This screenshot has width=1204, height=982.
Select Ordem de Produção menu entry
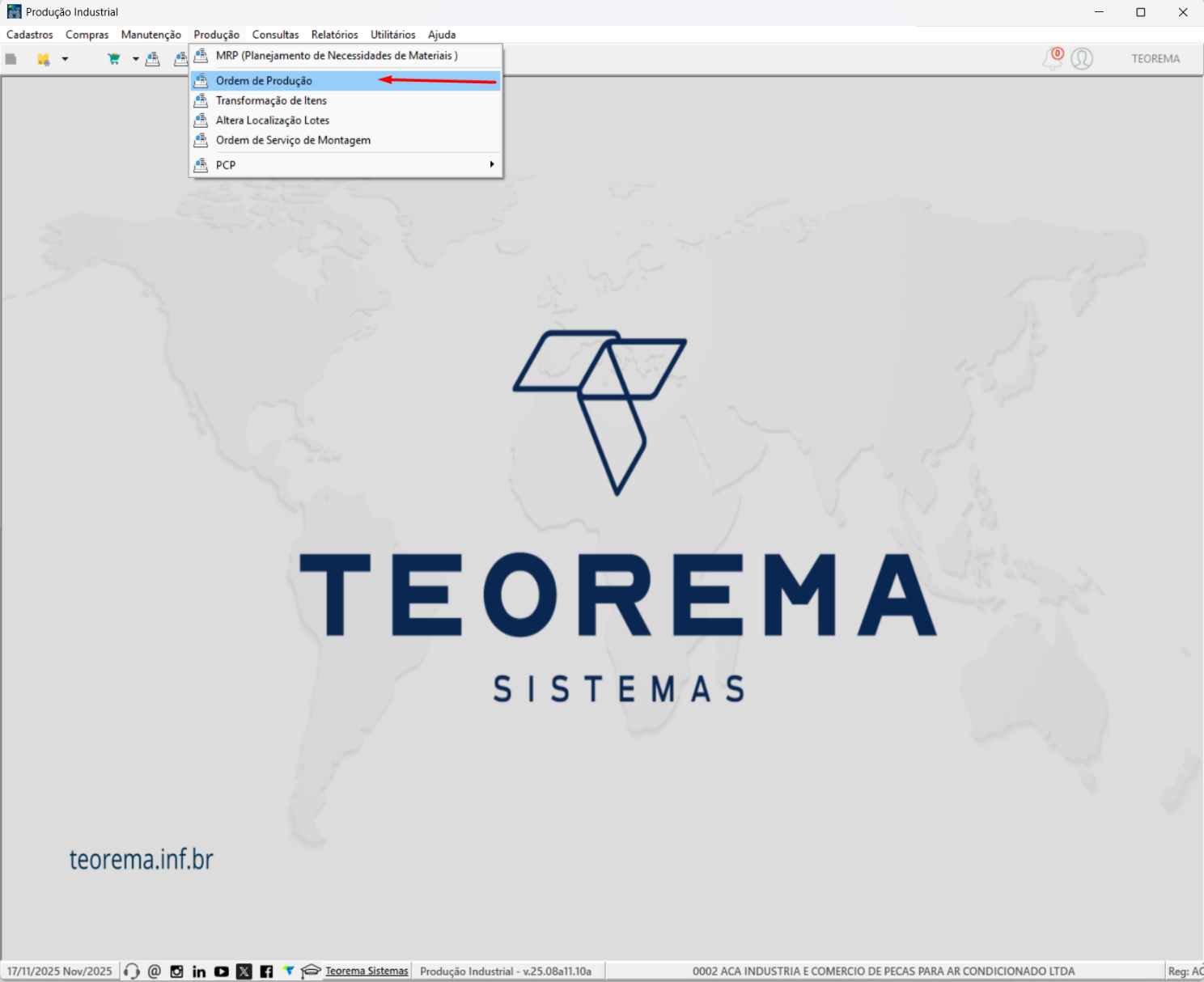[346, 81]
